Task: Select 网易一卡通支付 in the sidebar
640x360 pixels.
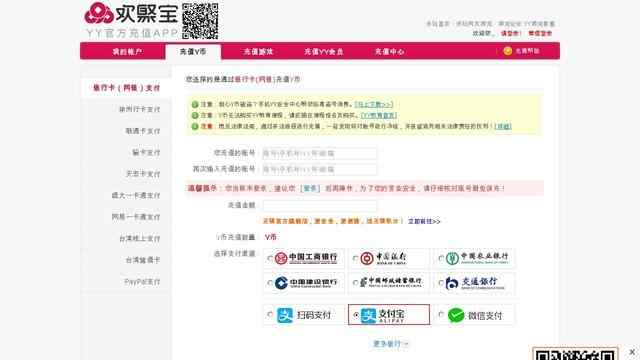Action: point(136,217)
